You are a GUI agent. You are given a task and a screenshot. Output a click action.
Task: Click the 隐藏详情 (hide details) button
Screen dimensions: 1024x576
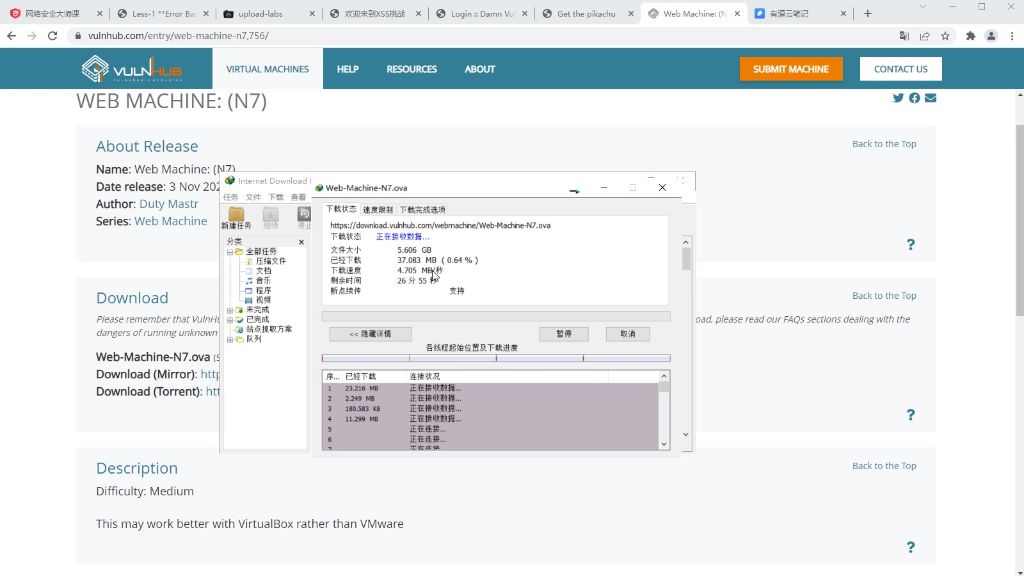370,334
